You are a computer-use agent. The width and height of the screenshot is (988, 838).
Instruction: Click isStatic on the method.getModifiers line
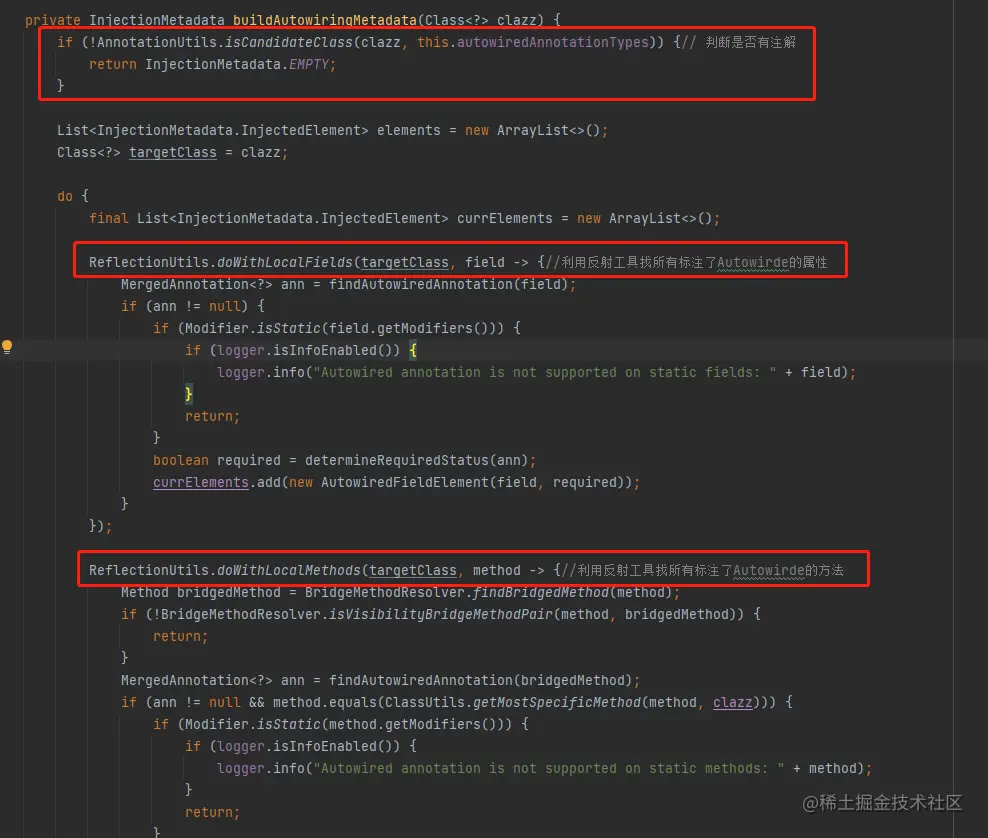point(288,725)
